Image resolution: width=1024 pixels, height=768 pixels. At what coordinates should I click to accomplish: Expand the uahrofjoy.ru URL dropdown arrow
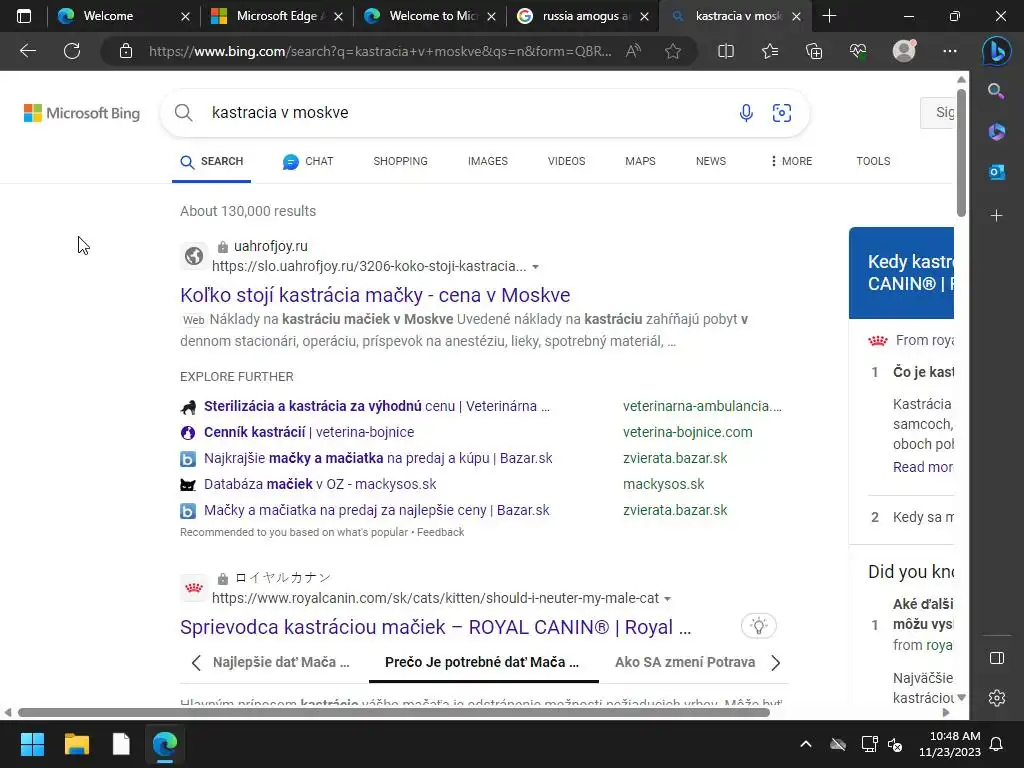pos(536,266)
